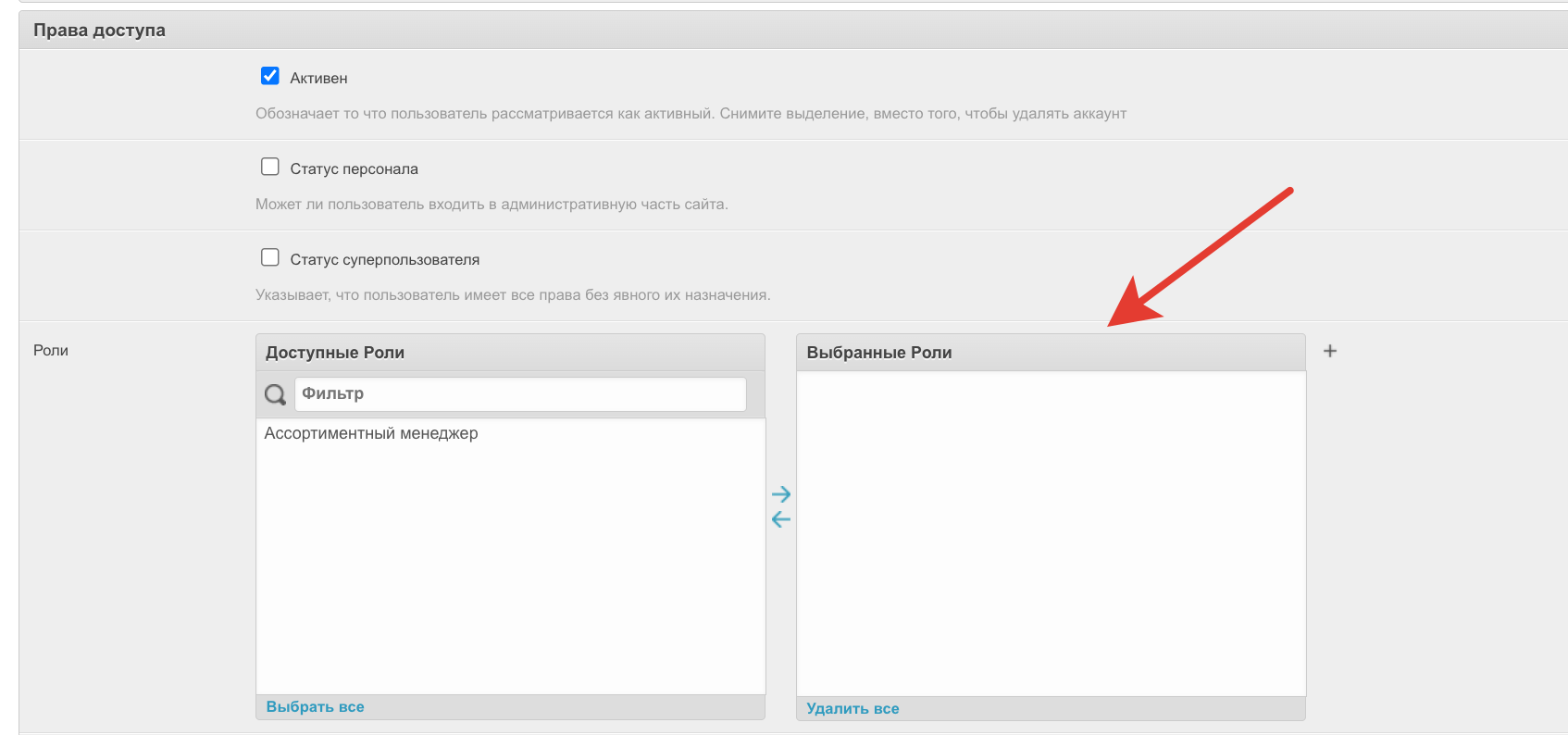Click the Выбранные Роли panel header

(x=879, y=353)
